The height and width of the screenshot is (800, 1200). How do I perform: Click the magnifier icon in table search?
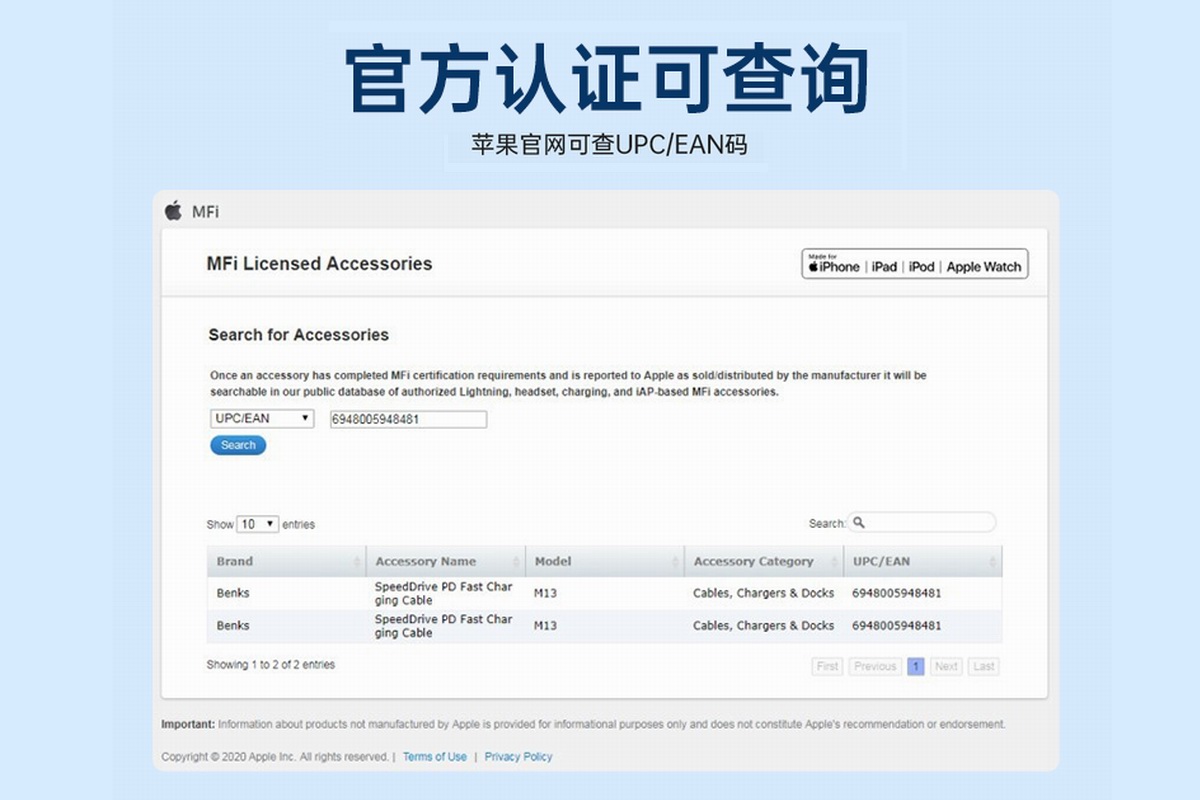[859, 523]
